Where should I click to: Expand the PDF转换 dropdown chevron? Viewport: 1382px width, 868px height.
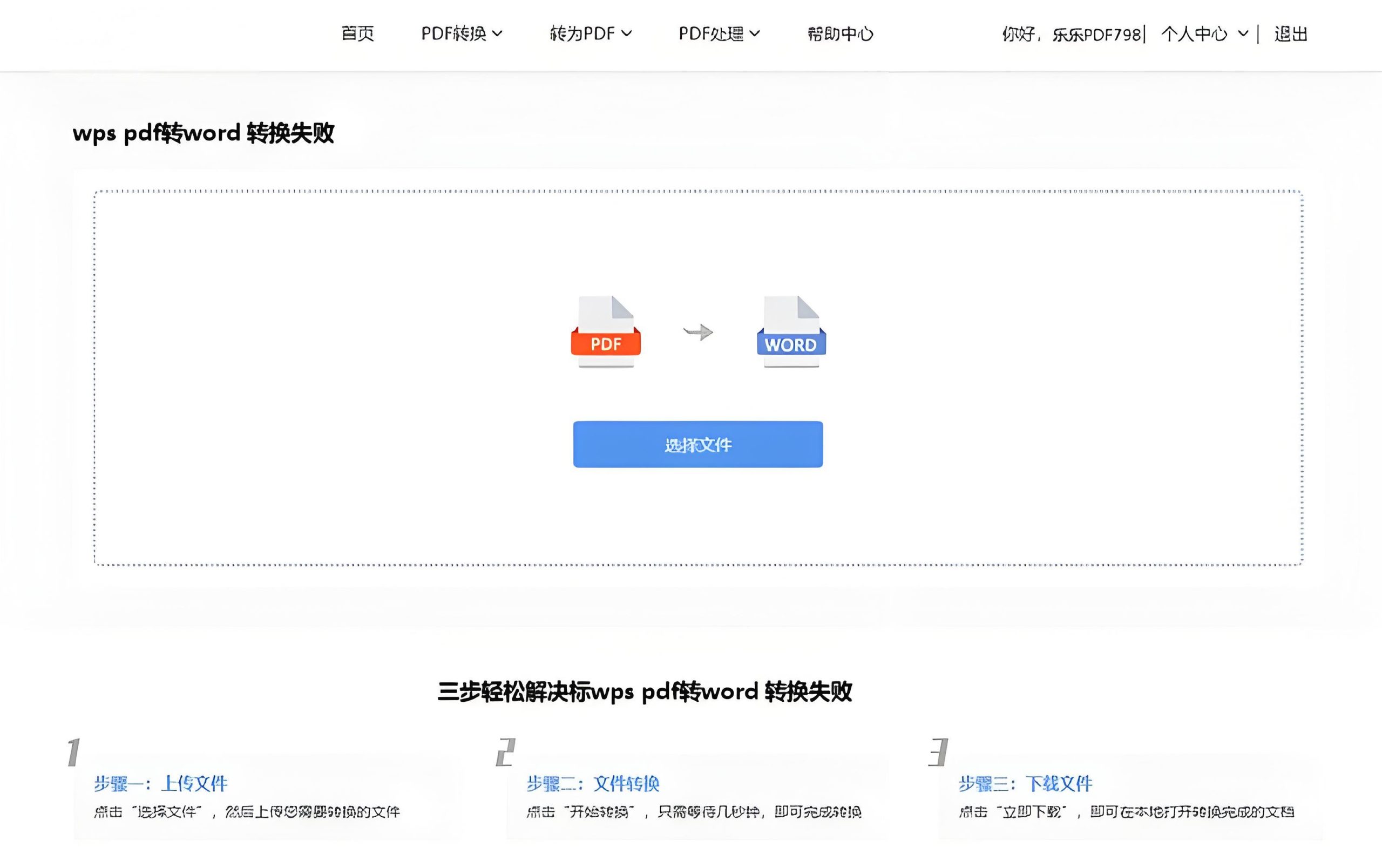tap(498, 34)
